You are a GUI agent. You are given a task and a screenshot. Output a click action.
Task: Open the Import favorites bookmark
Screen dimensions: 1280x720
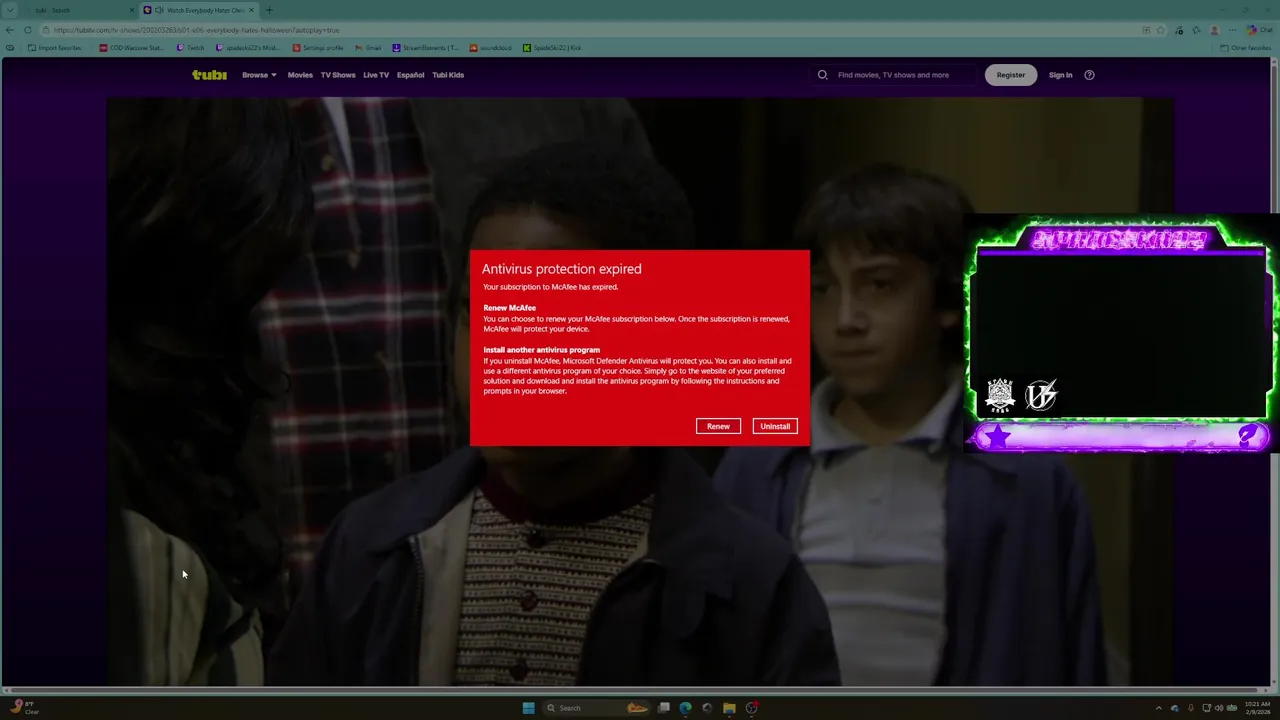(x=56, y=47)
